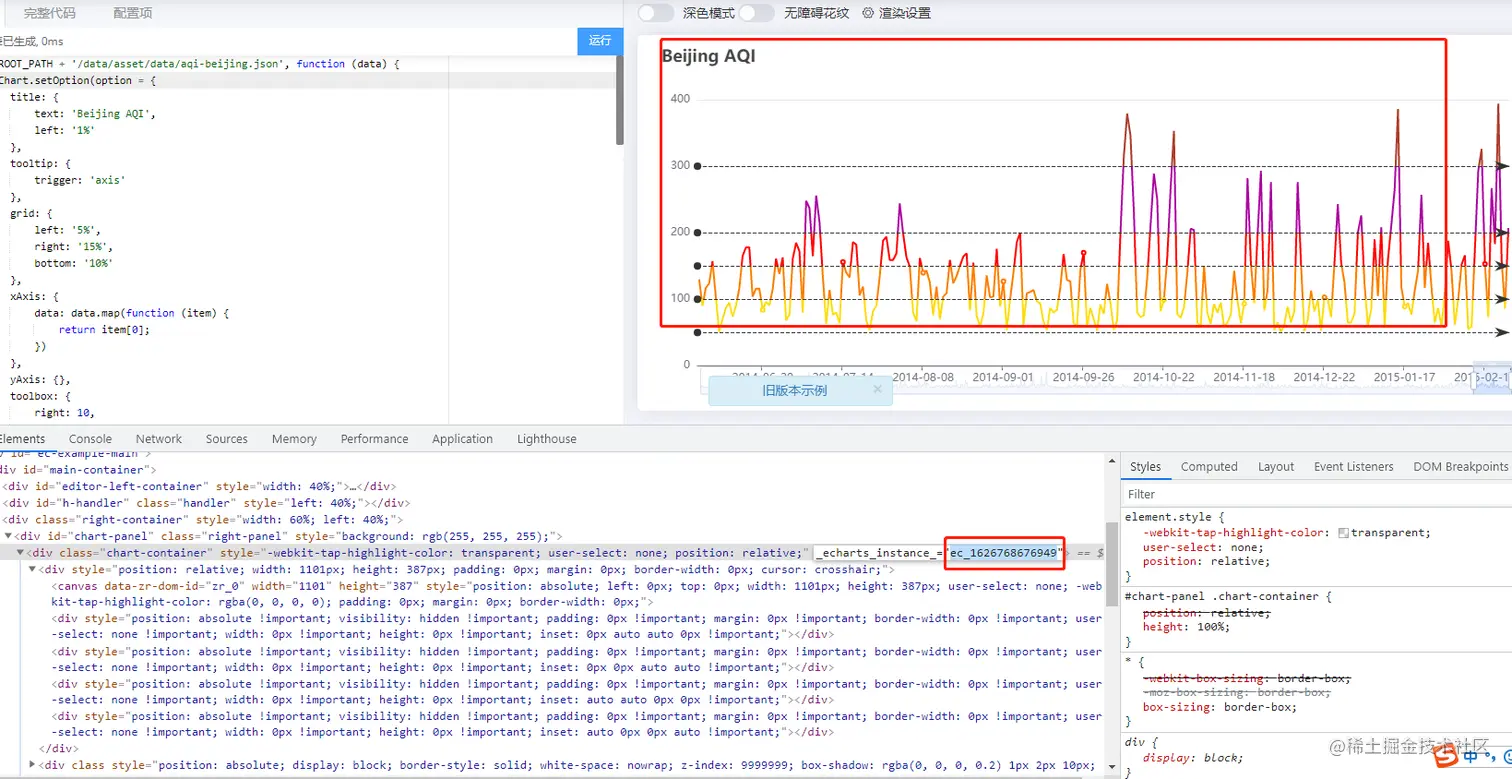
Task: Click the 400 y-axis label
Action: tap(680, 98)
